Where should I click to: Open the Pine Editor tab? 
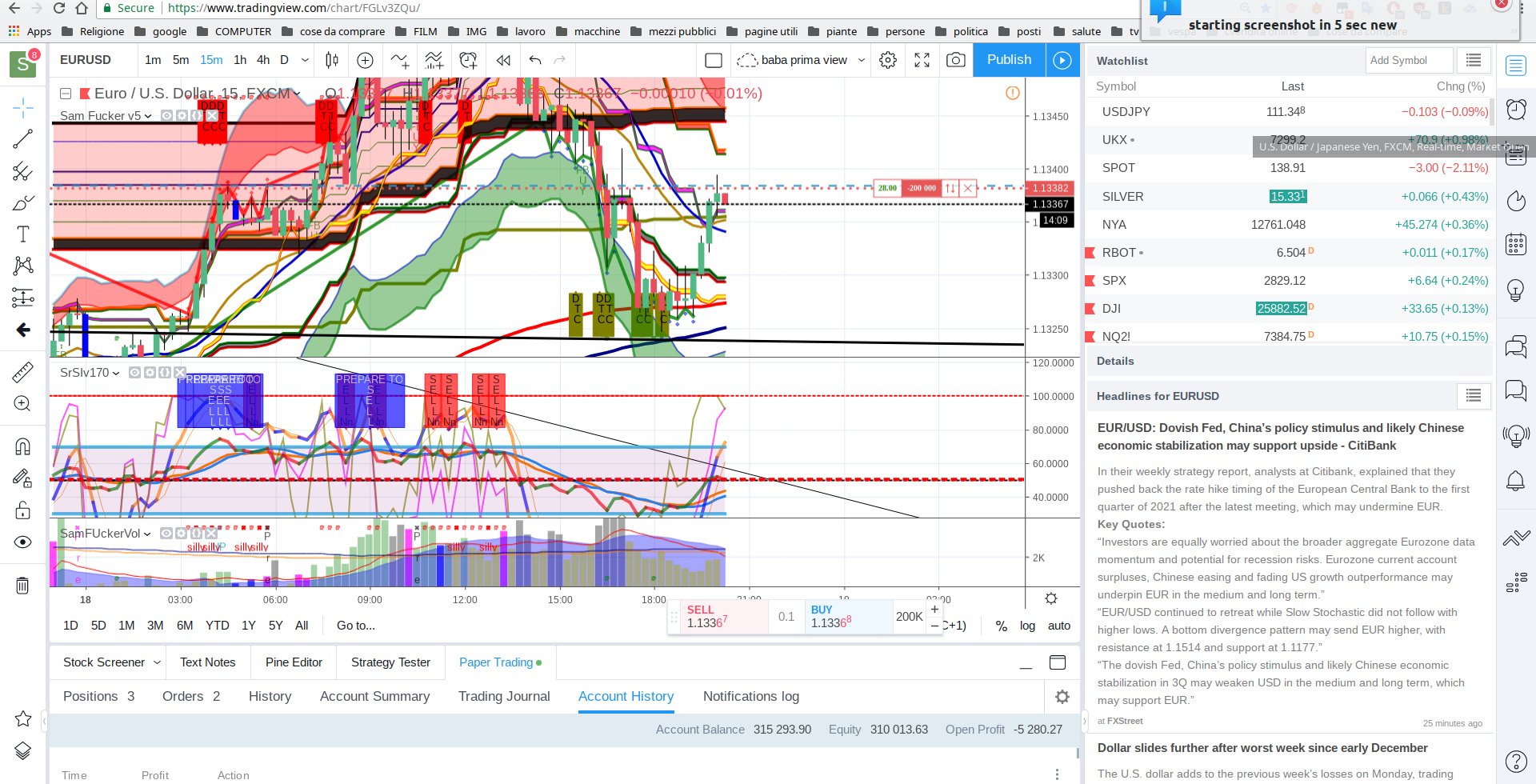(294, 662)
